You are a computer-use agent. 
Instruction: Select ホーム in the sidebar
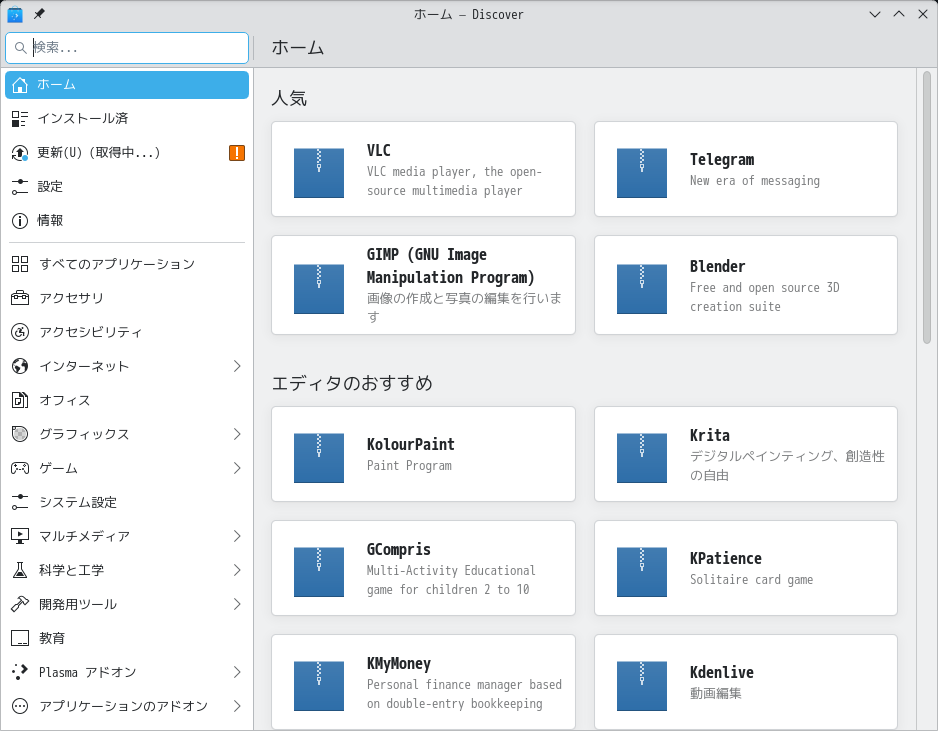pyautogui.click(x=127, y=85)
